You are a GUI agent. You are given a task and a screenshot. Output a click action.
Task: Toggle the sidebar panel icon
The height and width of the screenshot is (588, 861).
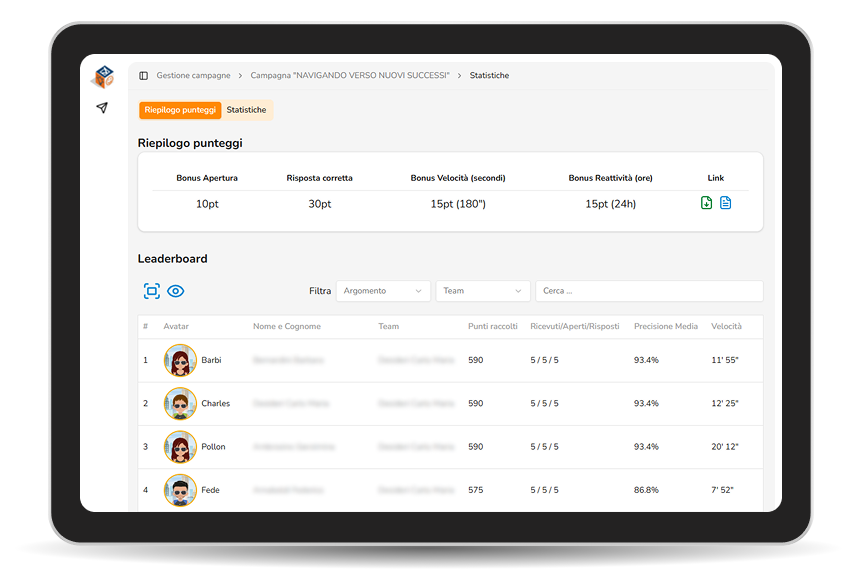(x=143, y=76)
